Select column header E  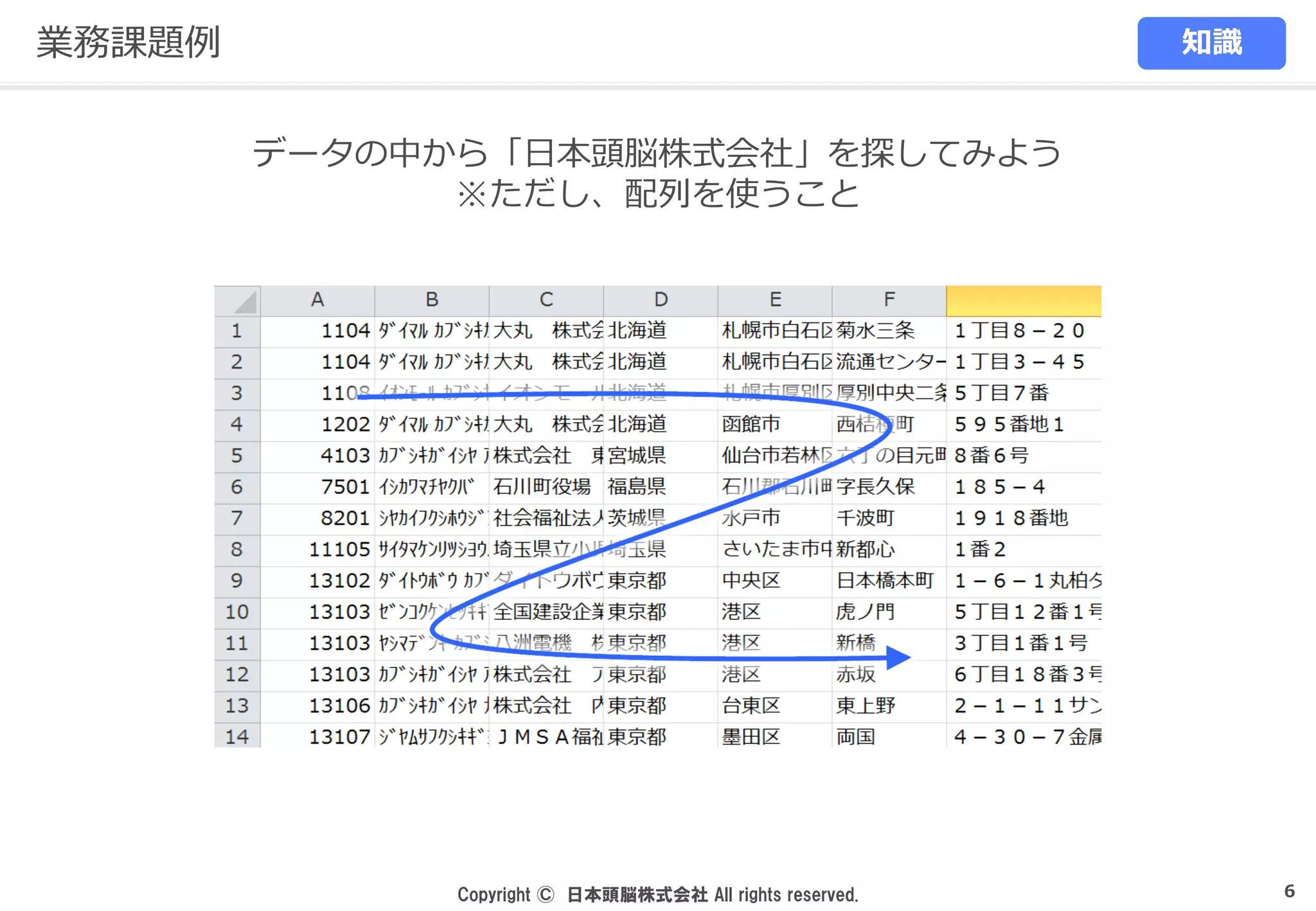(x=775, y=301)
